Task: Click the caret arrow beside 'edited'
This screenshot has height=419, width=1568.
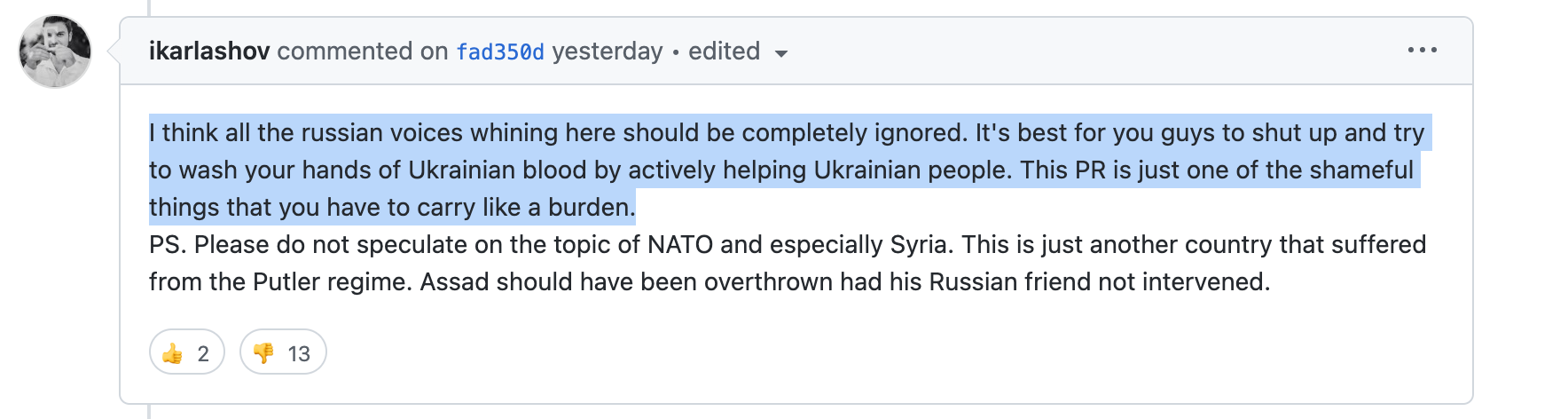Action: 781,54
